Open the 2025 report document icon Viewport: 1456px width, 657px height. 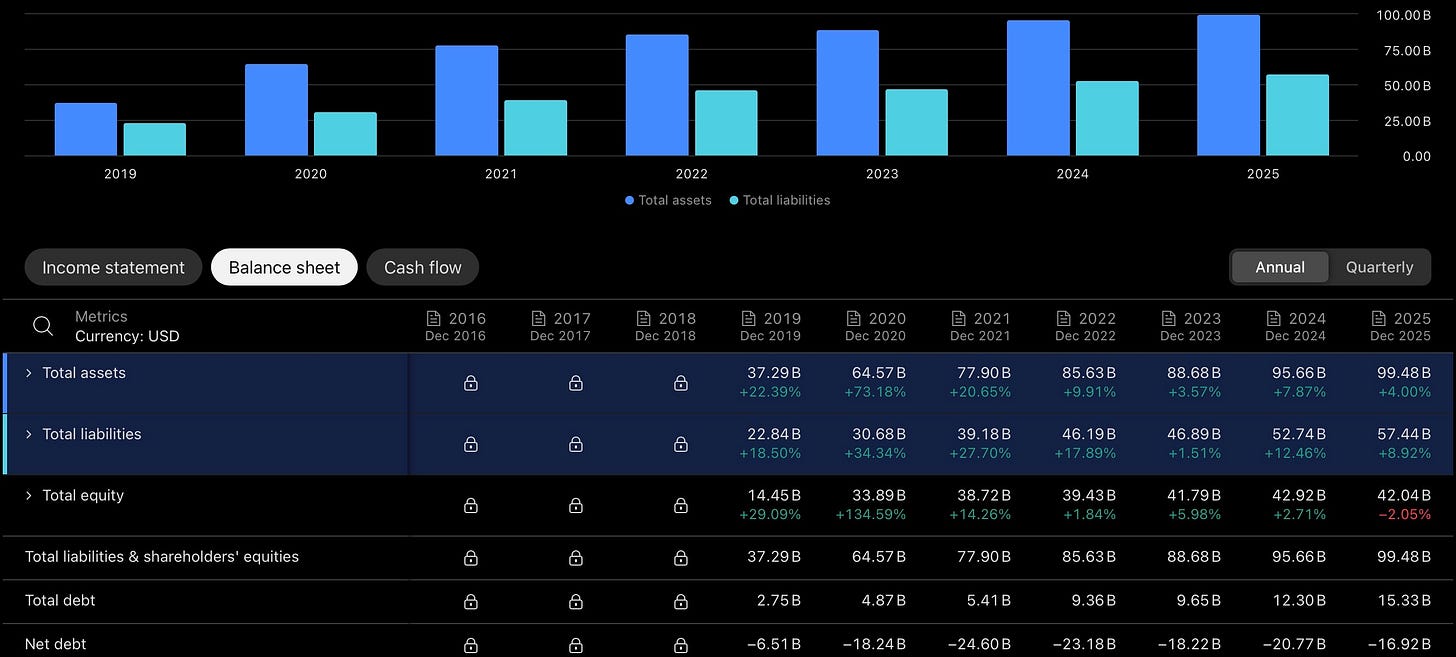click(x=1377, y=318)
